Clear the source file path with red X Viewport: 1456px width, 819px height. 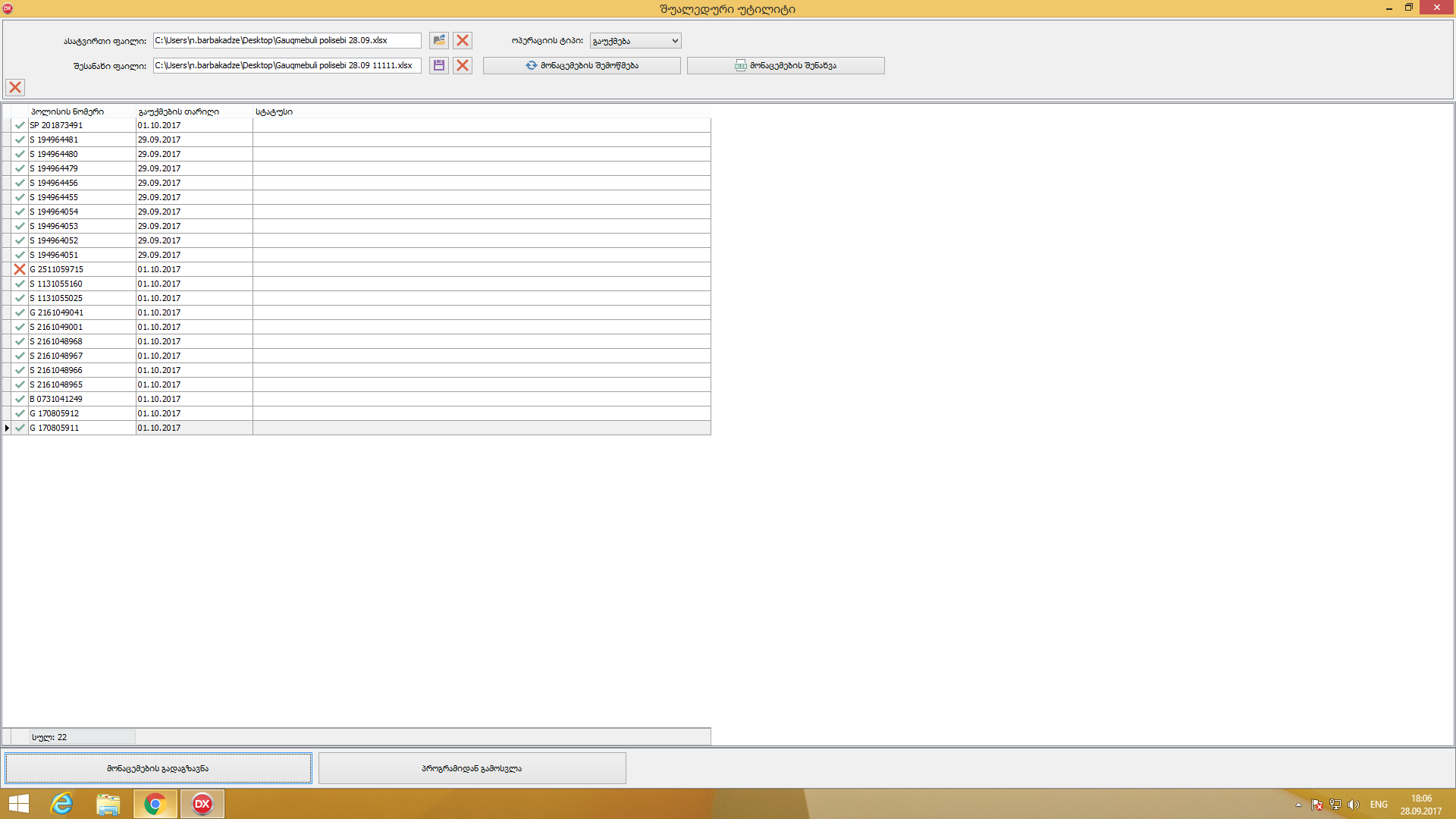(x=463, y=40)
